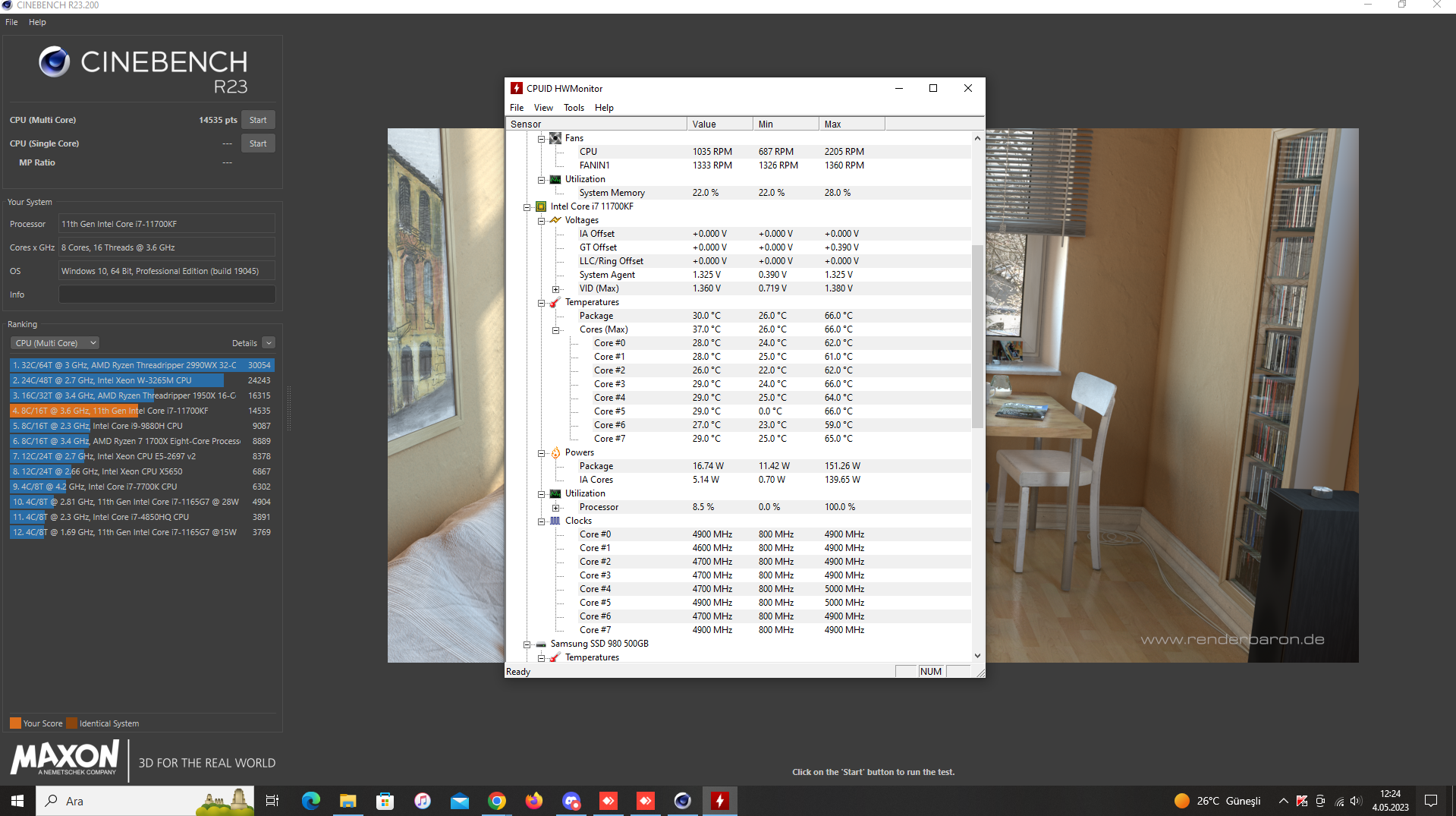Open Windows Start menu
This screenshot has height=816, width=1456.
click(17, 801)
